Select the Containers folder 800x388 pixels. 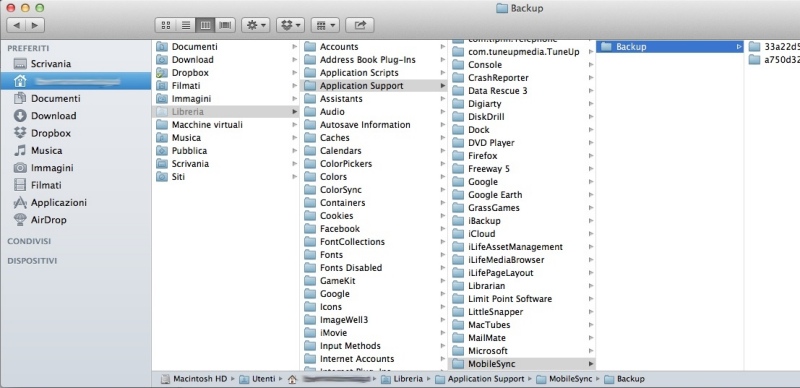[374, 203]
